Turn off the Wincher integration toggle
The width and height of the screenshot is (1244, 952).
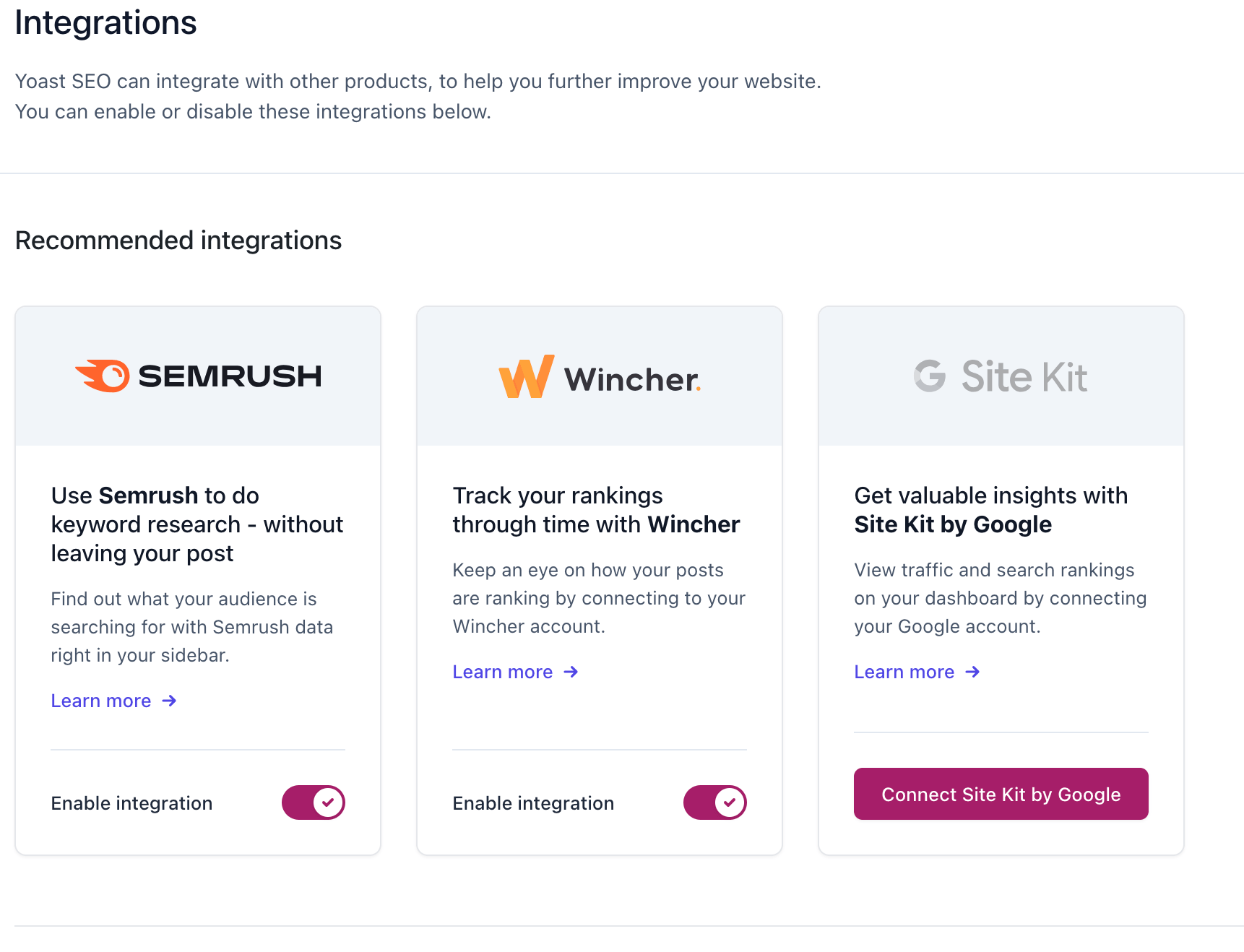click(715, 802)
